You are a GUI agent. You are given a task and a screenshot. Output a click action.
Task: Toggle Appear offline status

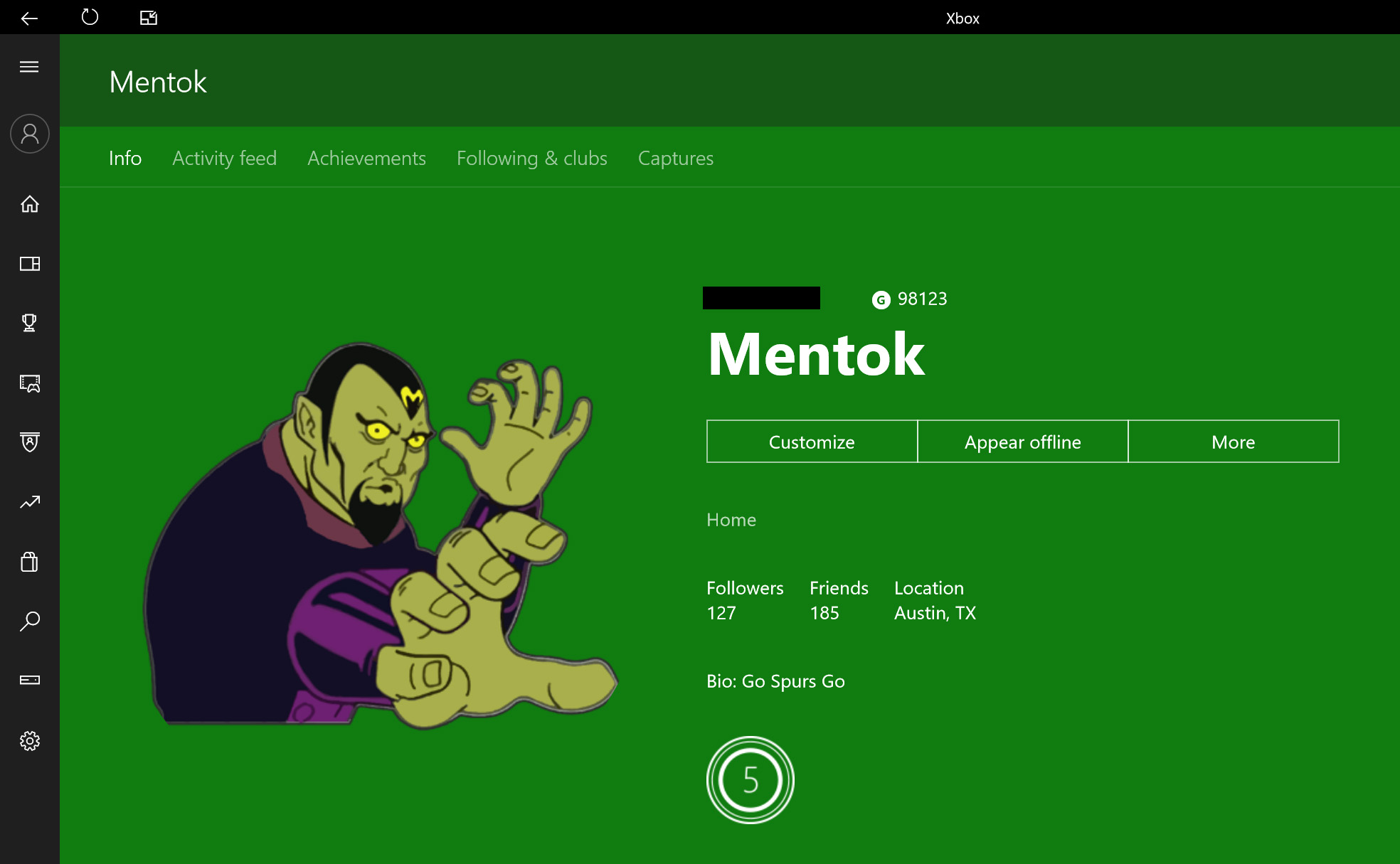click(1022, 442)
